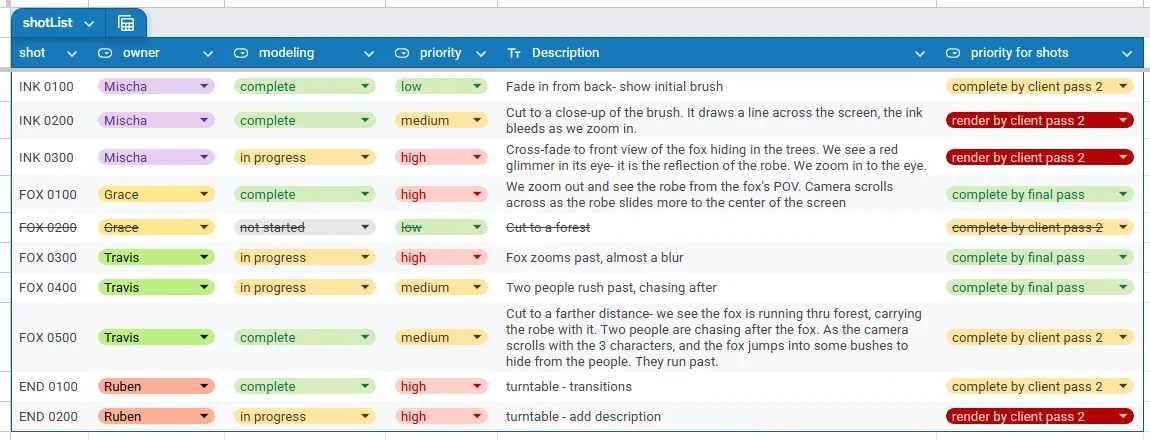The image size is (1150, 440).
Task: Expand the shot column header options
Action: point(72,54)
